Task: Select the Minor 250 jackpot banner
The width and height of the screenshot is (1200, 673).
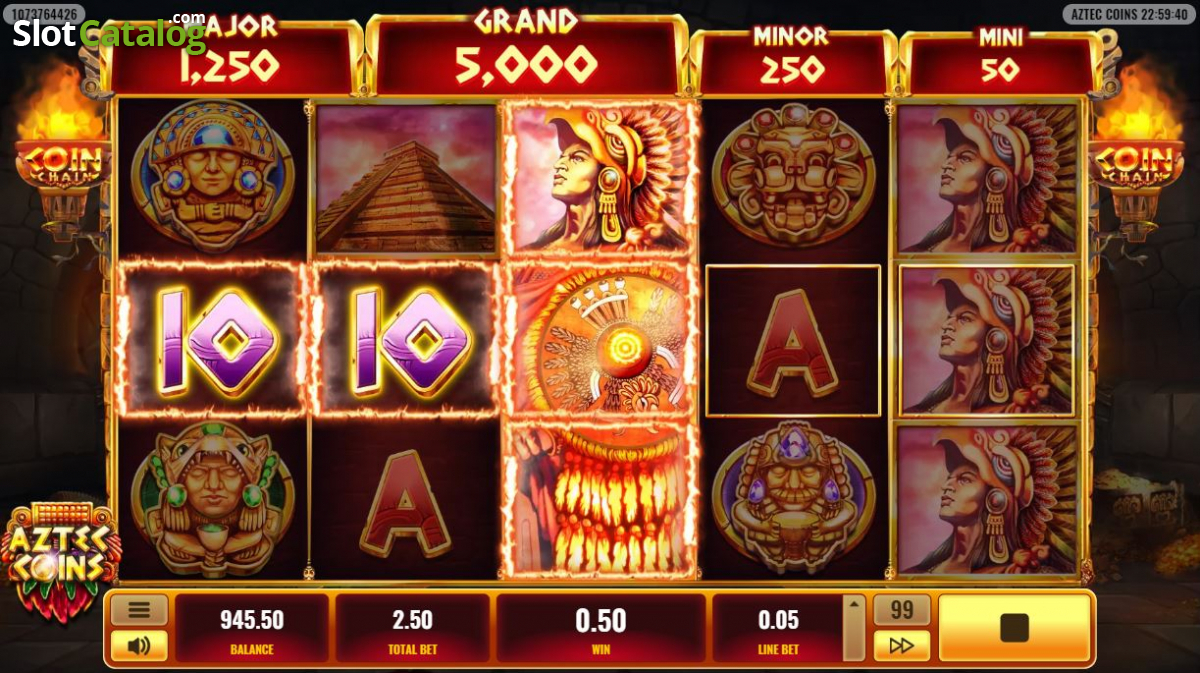Action: (x=790, y=60)
